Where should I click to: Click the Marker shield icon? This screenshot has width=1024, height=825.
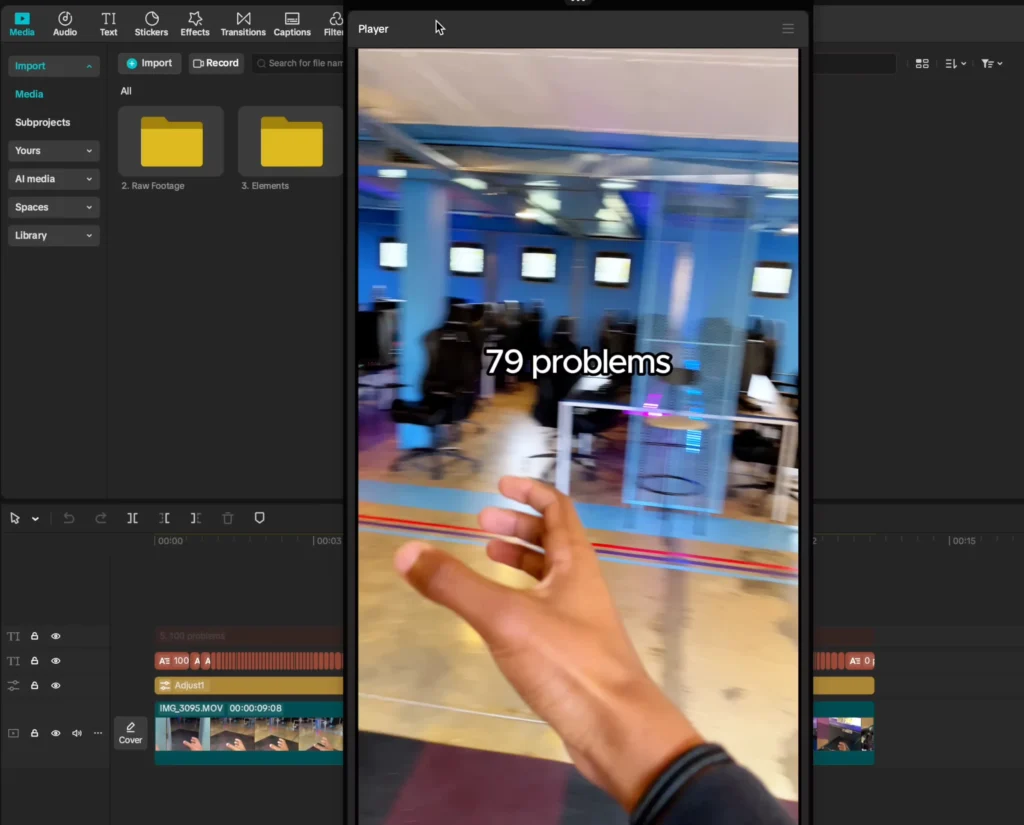click(x=259, y=518)
